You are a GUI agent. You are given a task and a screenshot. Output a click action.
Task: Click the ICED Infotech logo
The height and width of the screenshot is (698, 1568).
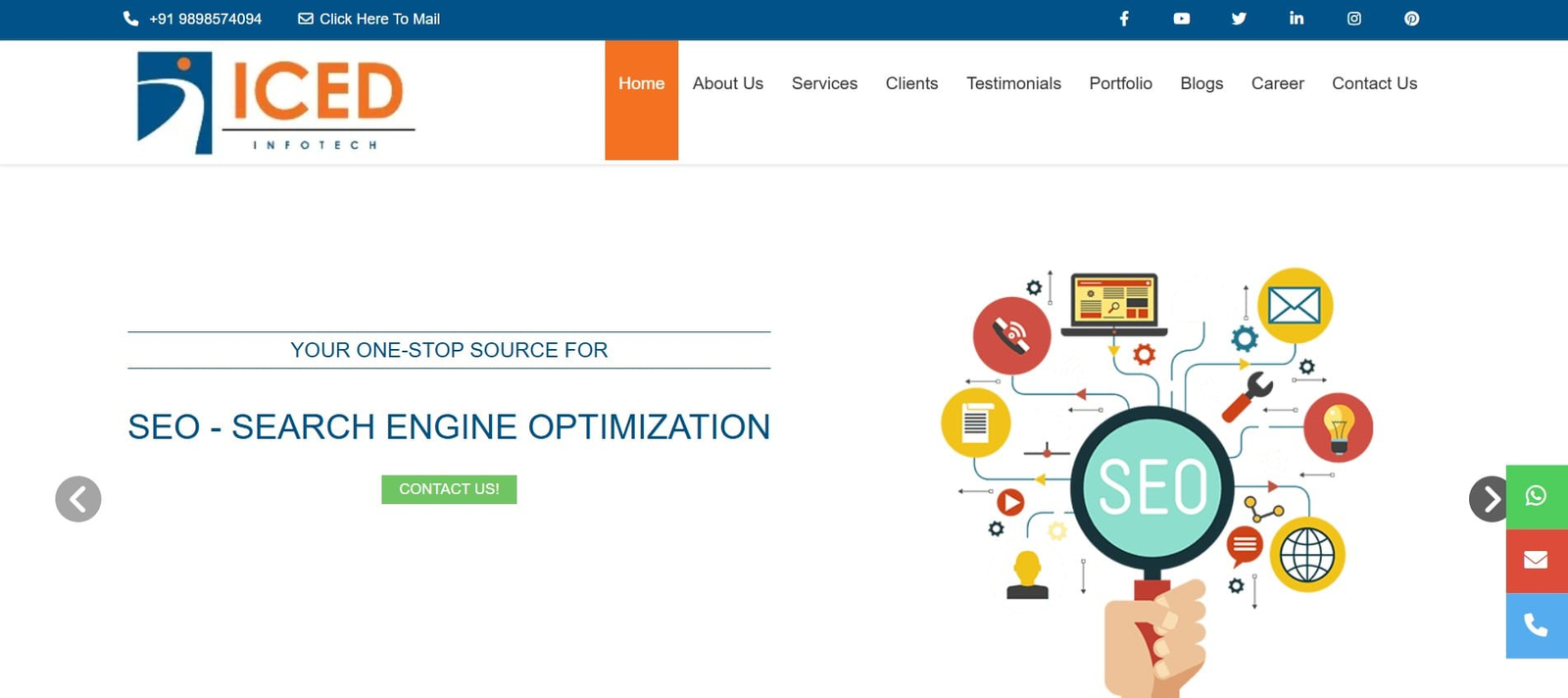tap(275, 102)
